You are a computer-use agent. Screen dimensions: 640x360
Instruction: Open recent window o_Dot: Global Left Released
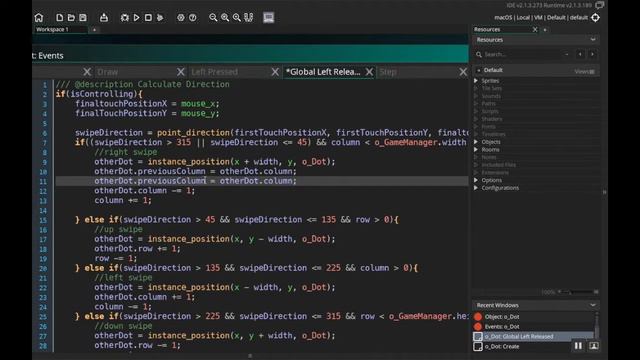pyautogui.click(x=533, y=336)
